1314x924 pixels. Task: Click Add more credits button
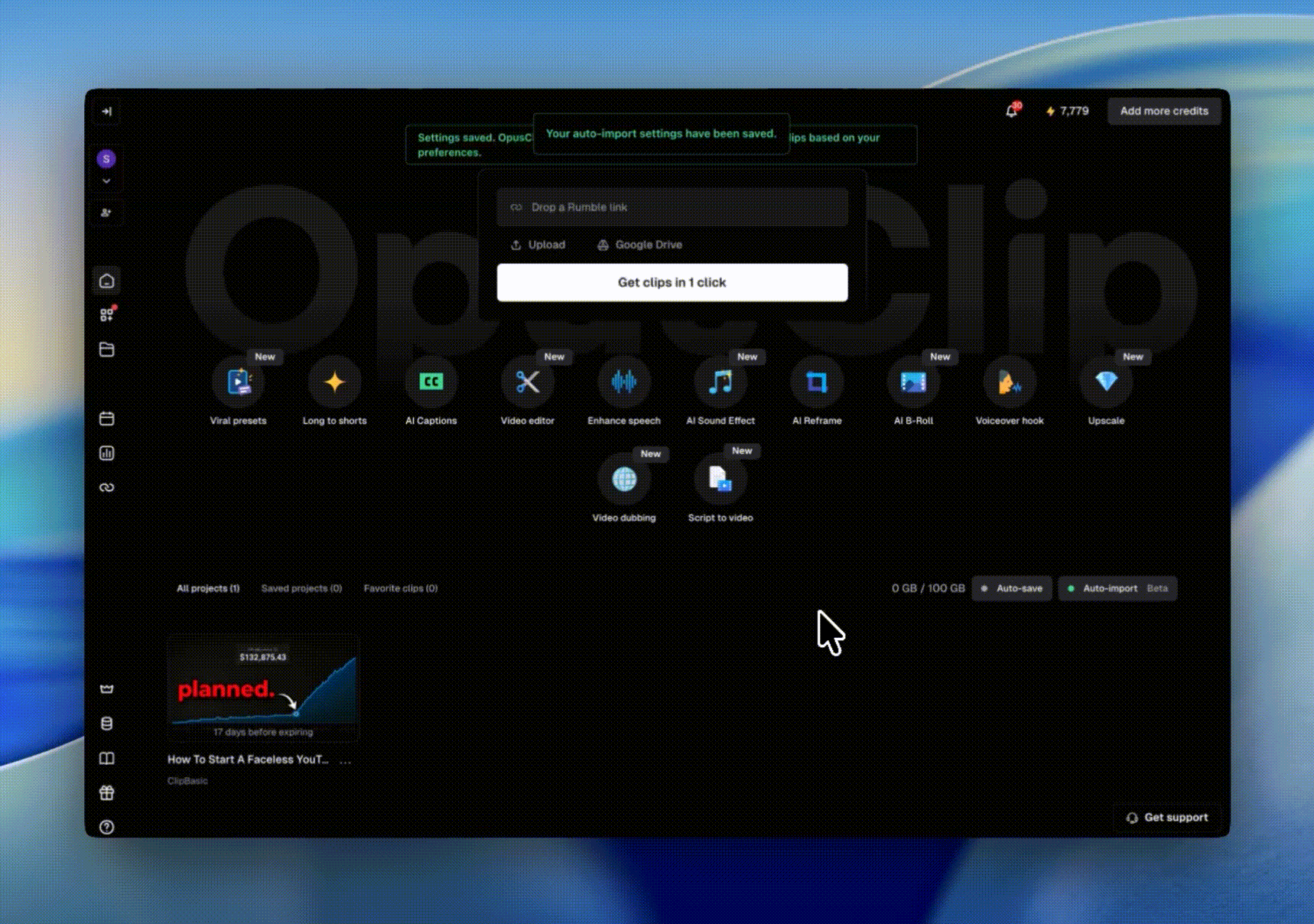(1164, 111)
